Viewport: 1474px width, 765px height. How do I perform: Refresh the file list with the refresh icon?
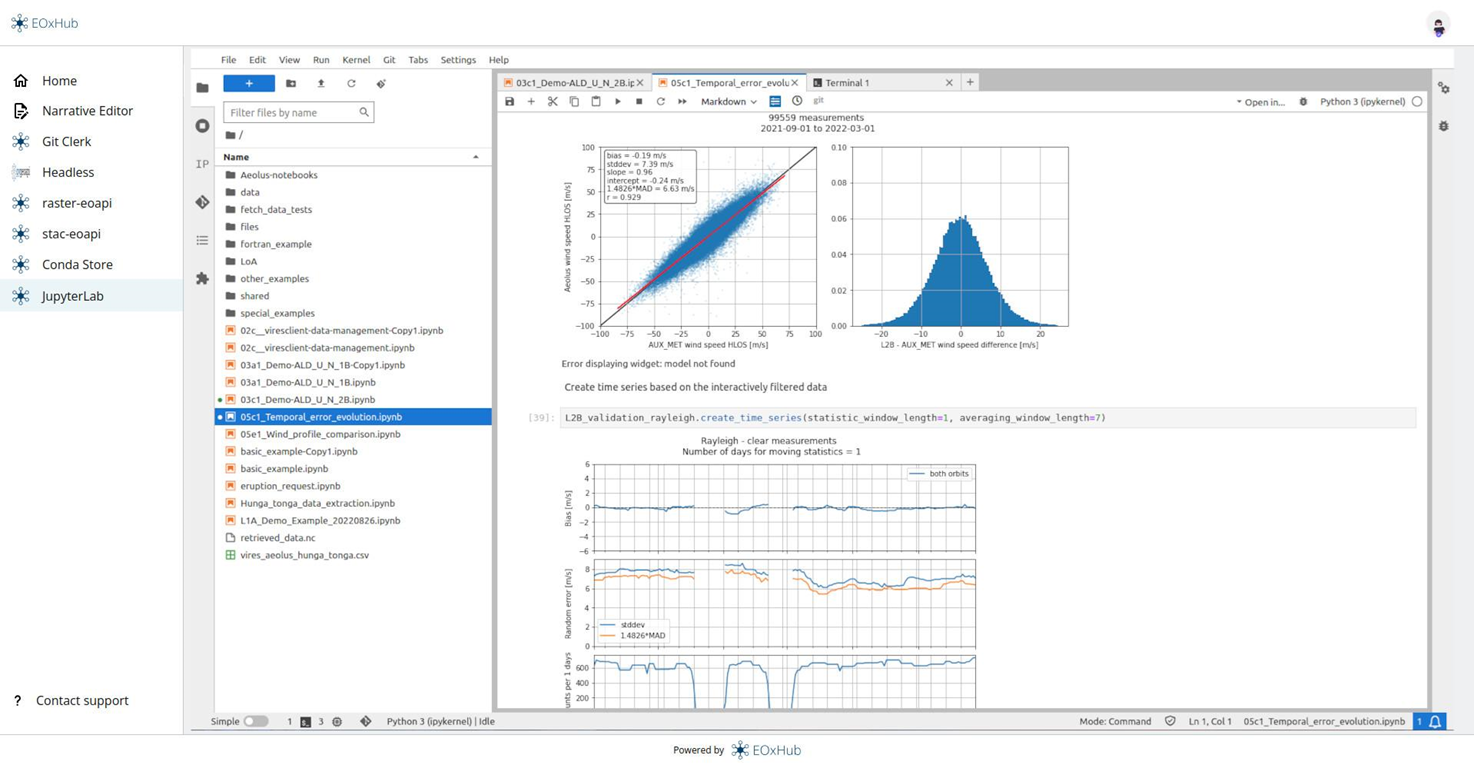(x=350, y=83)
